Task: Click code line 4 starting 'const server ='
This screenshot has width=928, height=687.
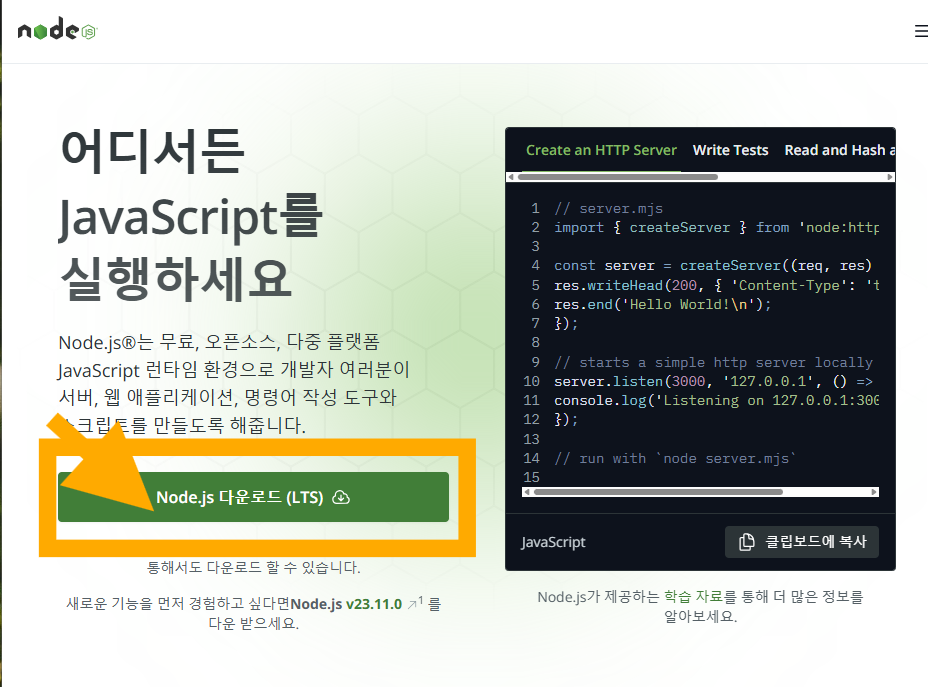Action: 713,265
